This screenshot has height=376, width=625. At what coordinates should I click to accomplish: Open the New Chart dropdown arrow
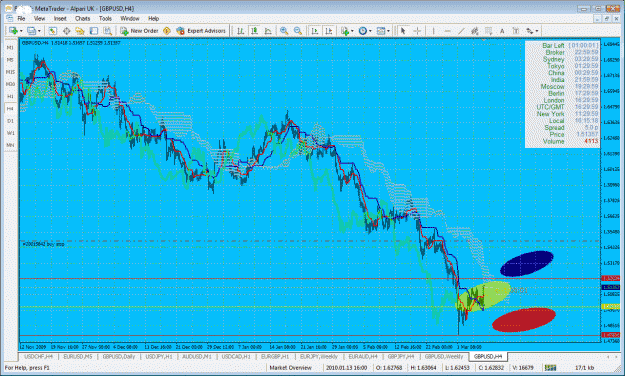[x=21, y=31]
